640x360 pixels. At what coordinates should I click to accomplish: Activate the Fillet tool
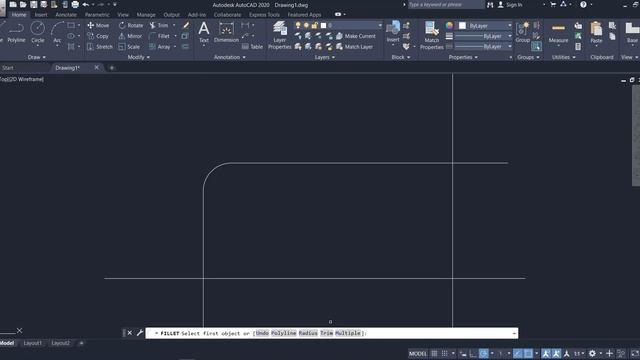coord(160,36)
